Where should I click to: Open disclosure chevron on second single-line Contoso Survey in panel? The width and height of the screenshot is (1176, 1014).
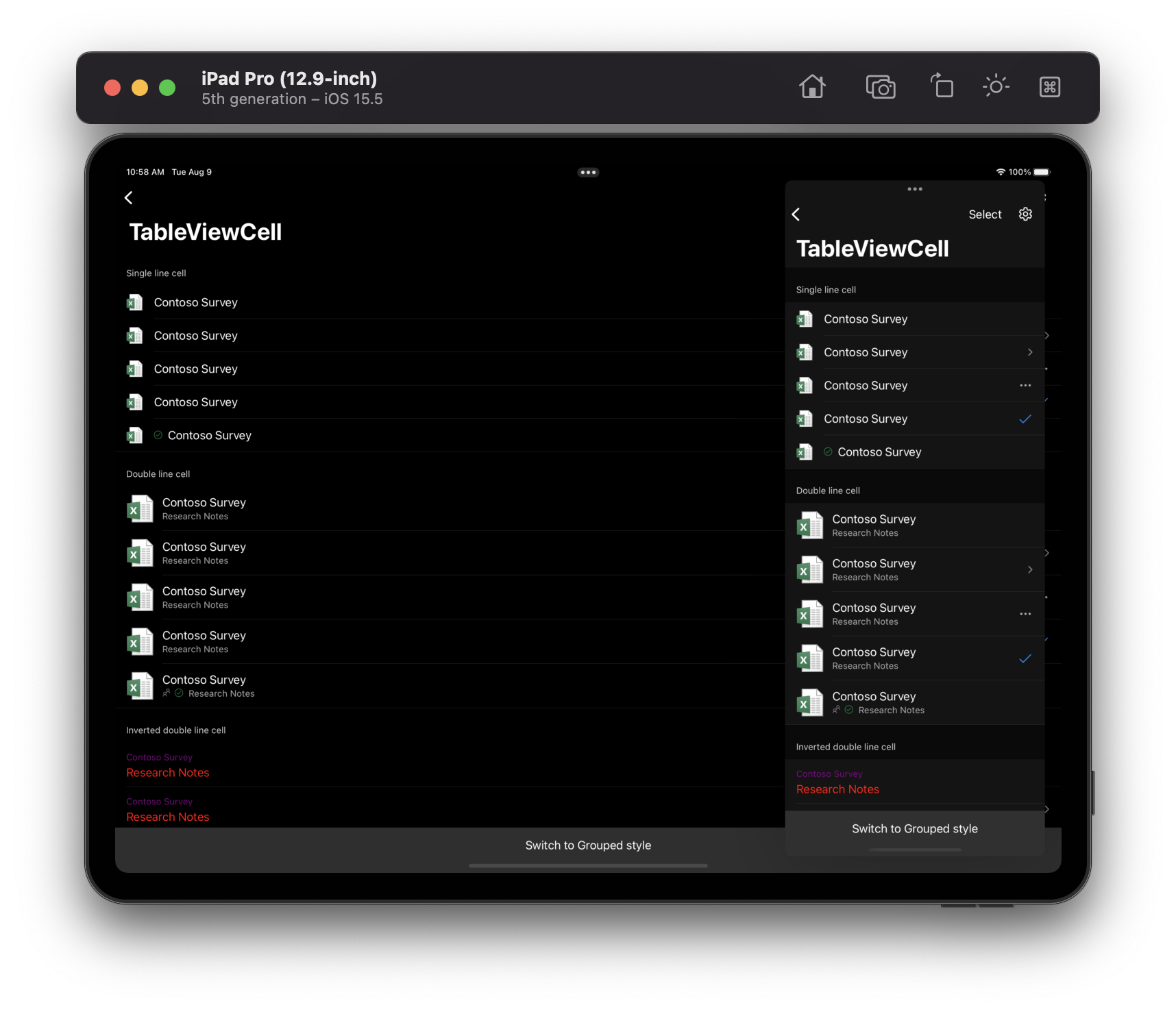1030,352
